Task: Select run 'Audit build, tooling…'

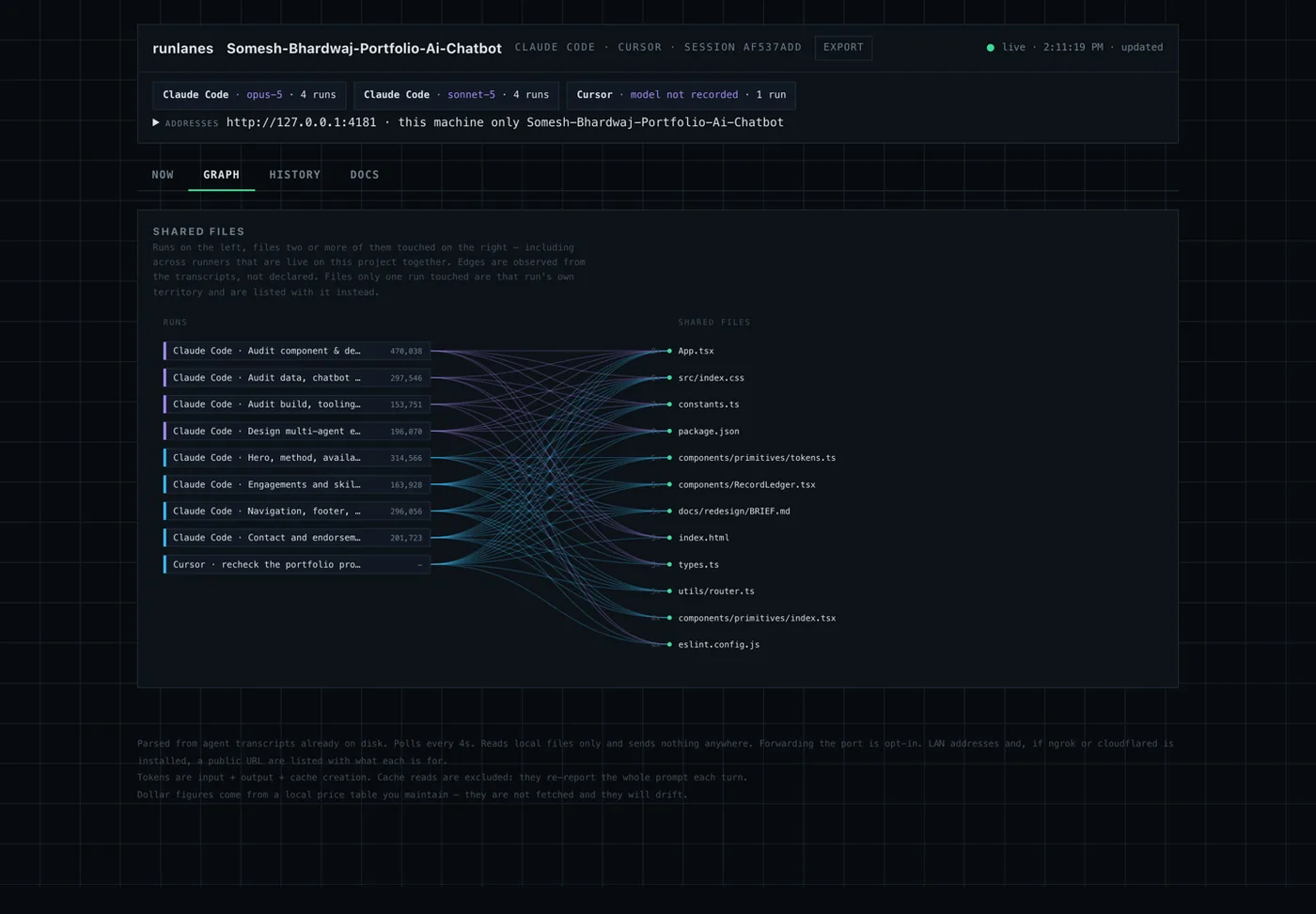Action: [297, 404]
